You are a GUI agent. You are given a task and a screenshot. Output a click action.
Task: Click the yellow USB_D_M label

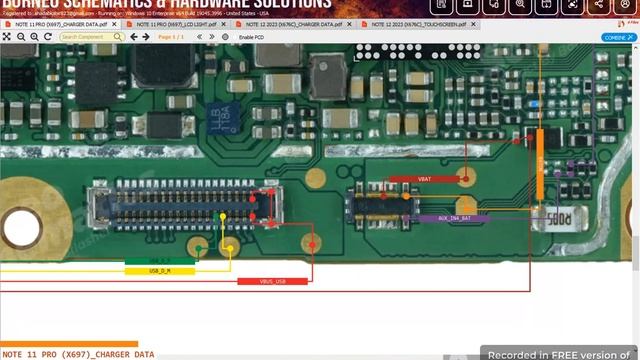pyautogui.click(x=160, y=271)
